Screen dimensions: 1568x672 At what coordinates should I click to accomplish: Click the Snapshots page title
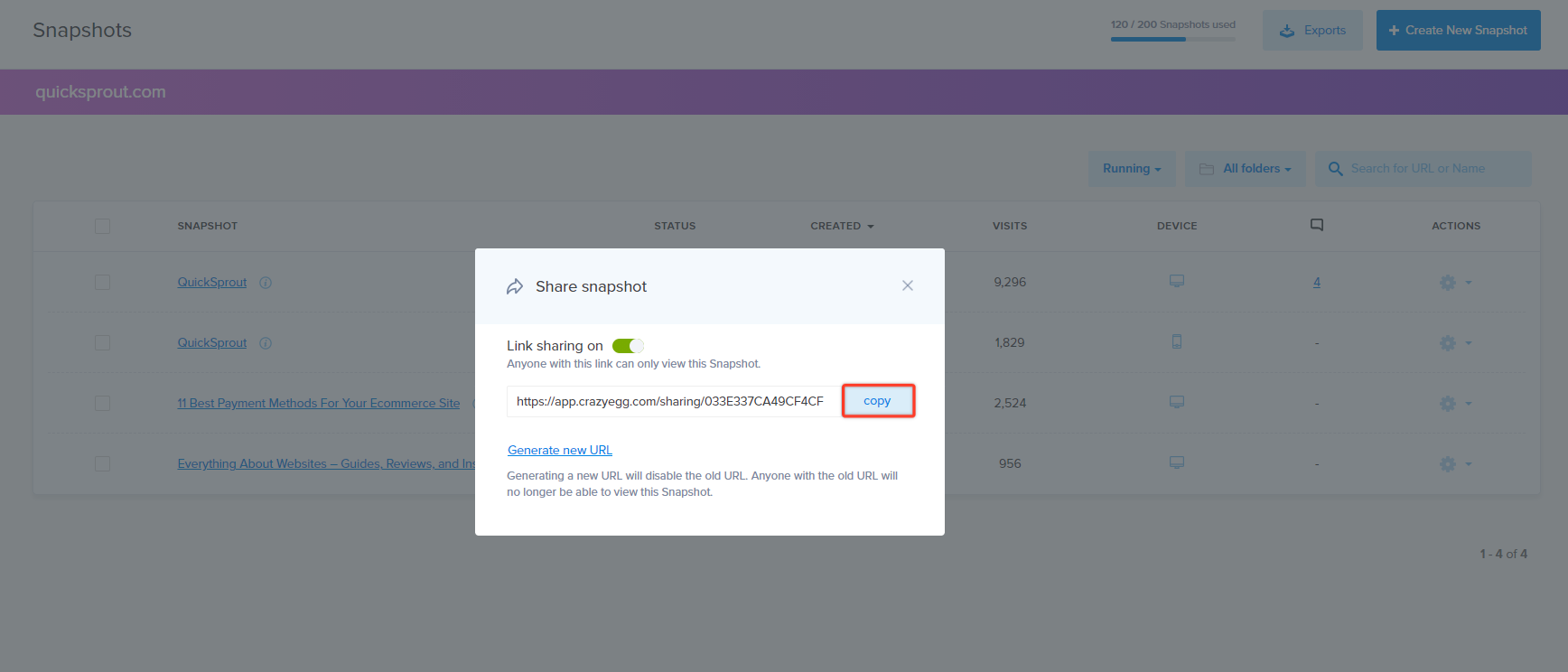pyautogui.click(x=82, y=30)
